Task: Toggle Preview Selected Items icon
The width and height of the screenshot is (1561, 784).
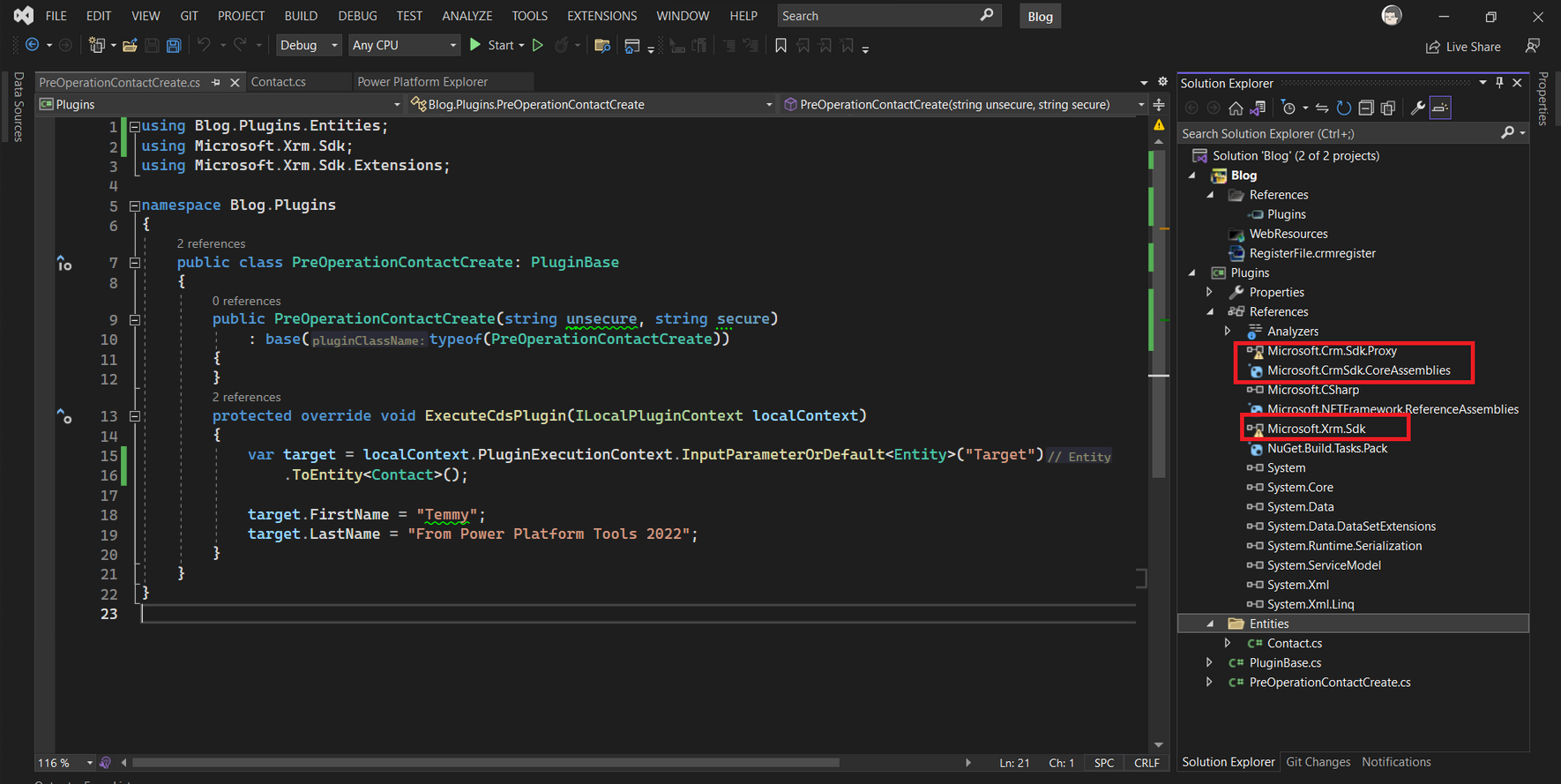Action: pos(1440,108)
